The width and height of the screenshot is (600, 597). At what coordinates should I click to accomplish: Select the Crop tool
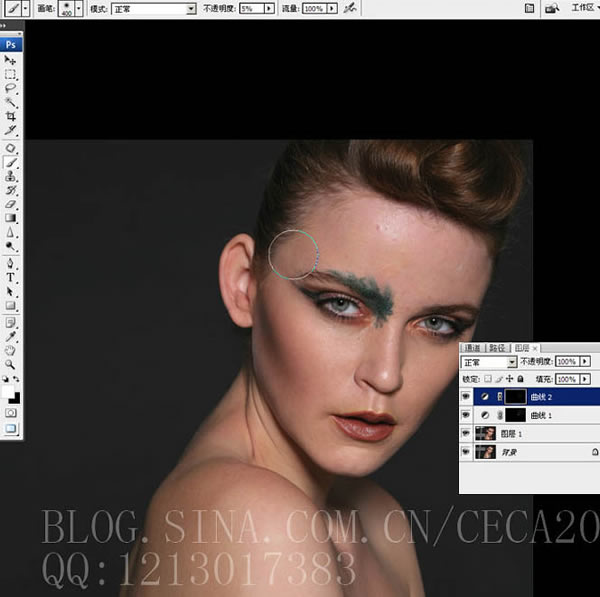pyautogui.click(x=10, y=116)
